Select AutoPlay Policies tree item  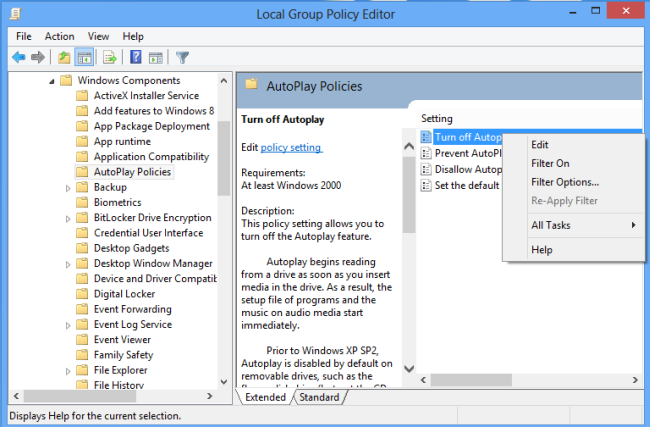(x=132, y=172)
